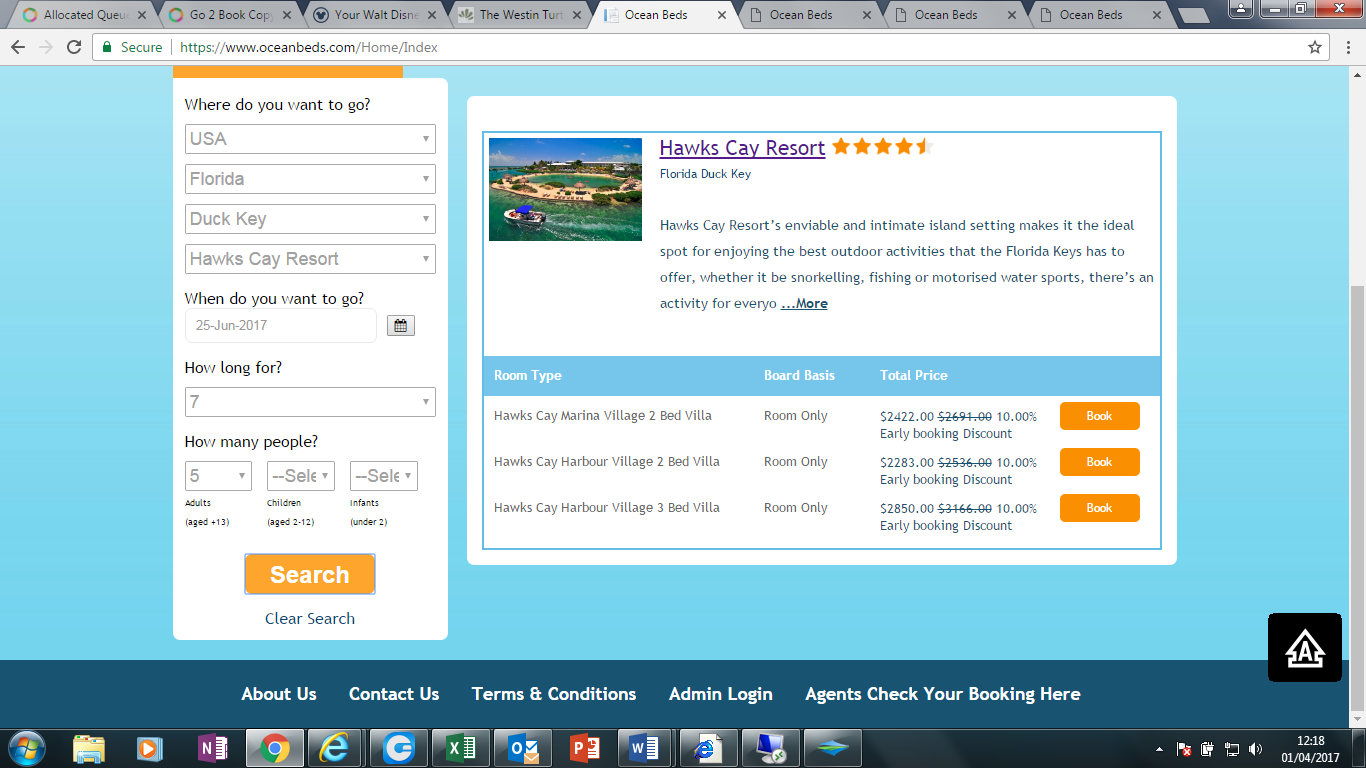Open the Hawks Cay Resort hotel dropdown

coord(310,259)
